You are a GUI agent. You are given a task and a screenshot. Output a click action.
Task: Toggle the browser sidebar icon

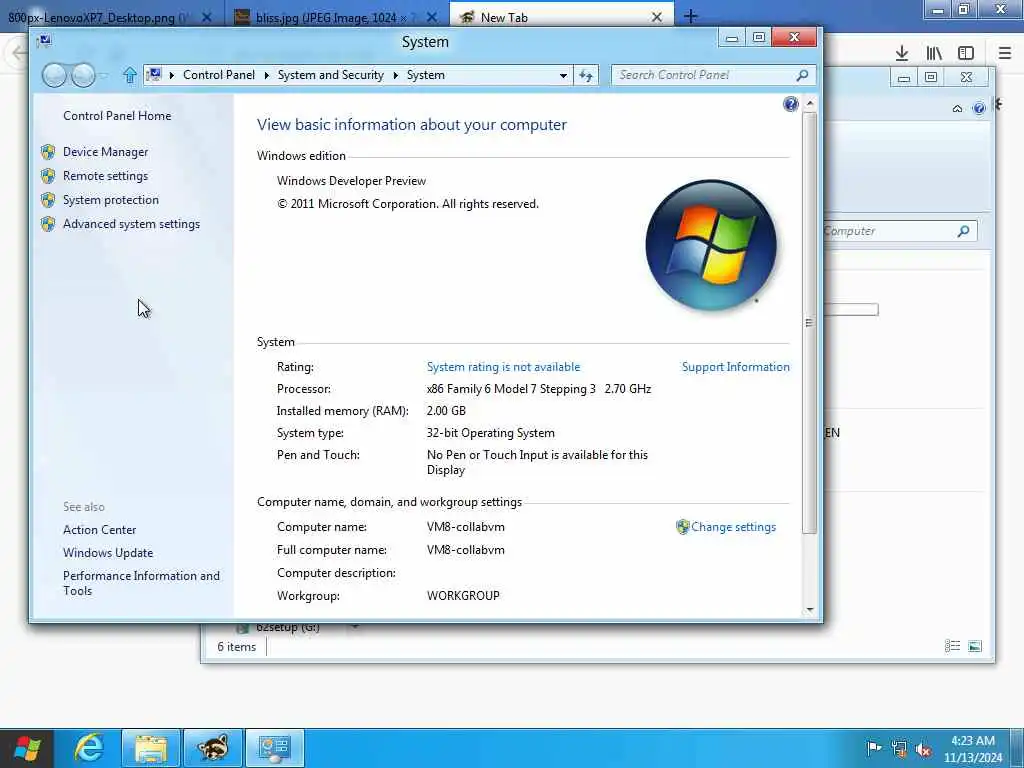click(966, 54)
